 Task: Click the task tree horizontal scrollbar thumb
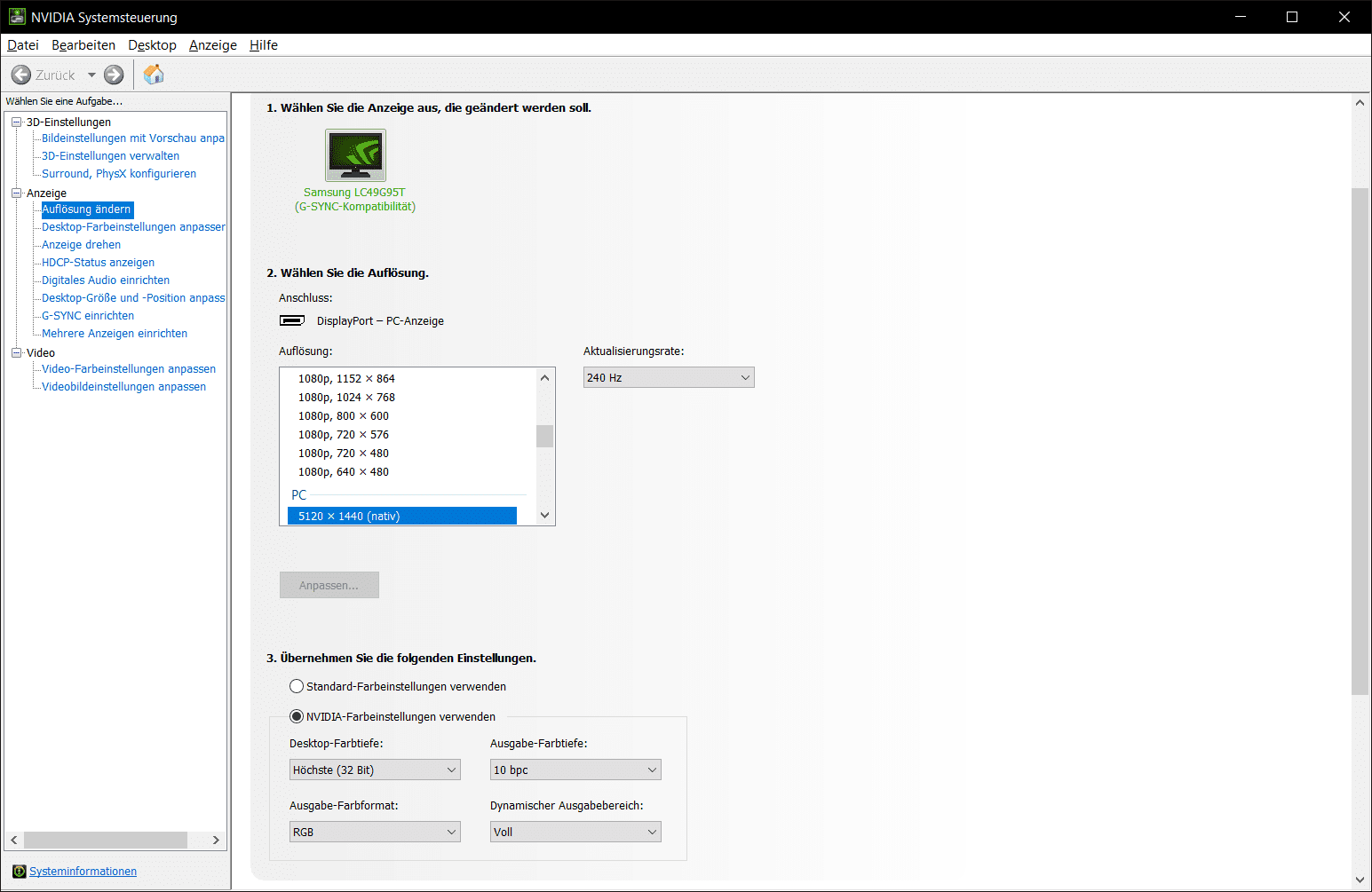point(106,840)
